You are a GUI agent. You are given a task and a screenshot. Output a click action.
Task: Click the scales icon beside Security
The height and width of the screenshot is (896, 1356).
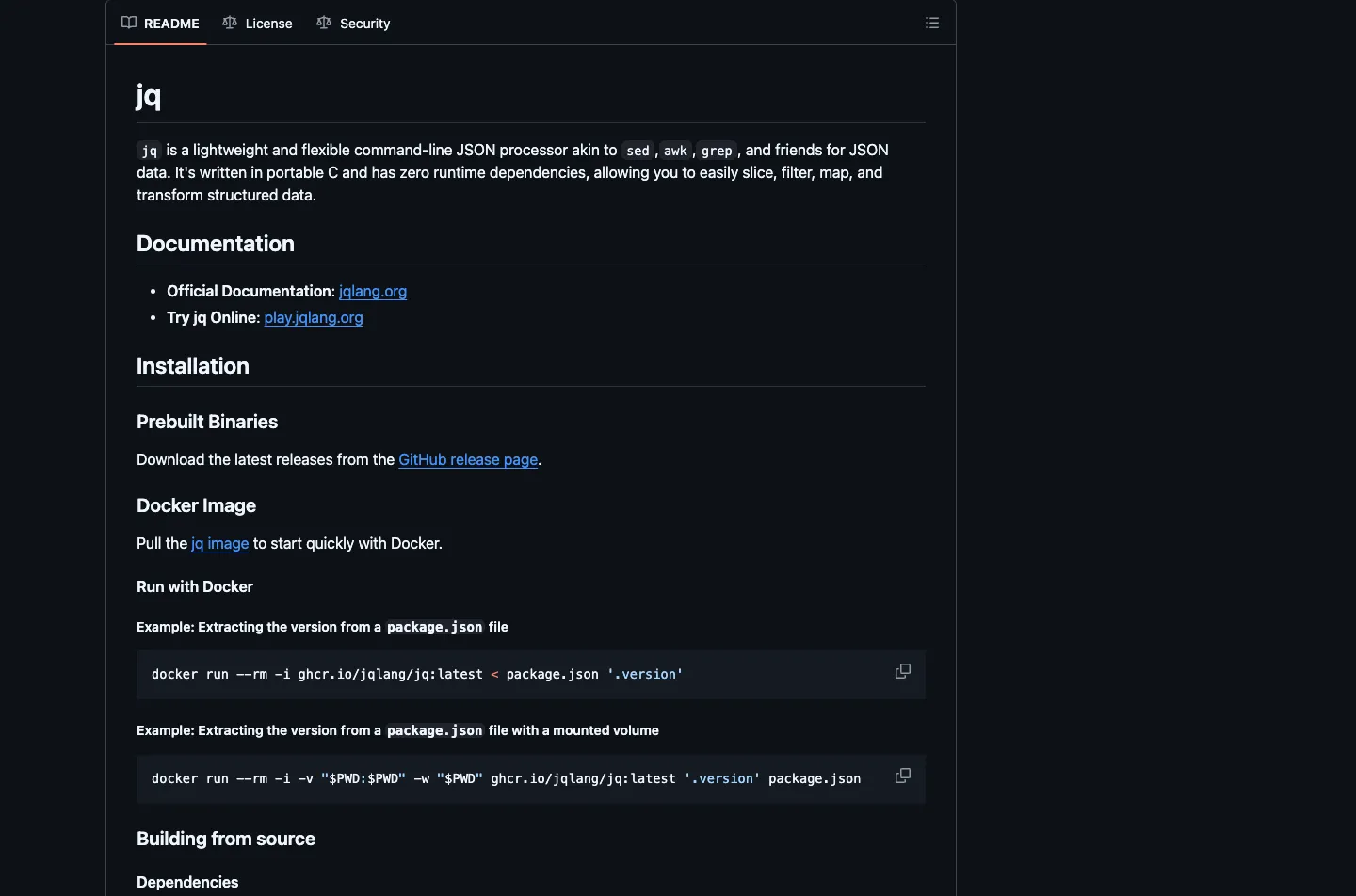324,23
